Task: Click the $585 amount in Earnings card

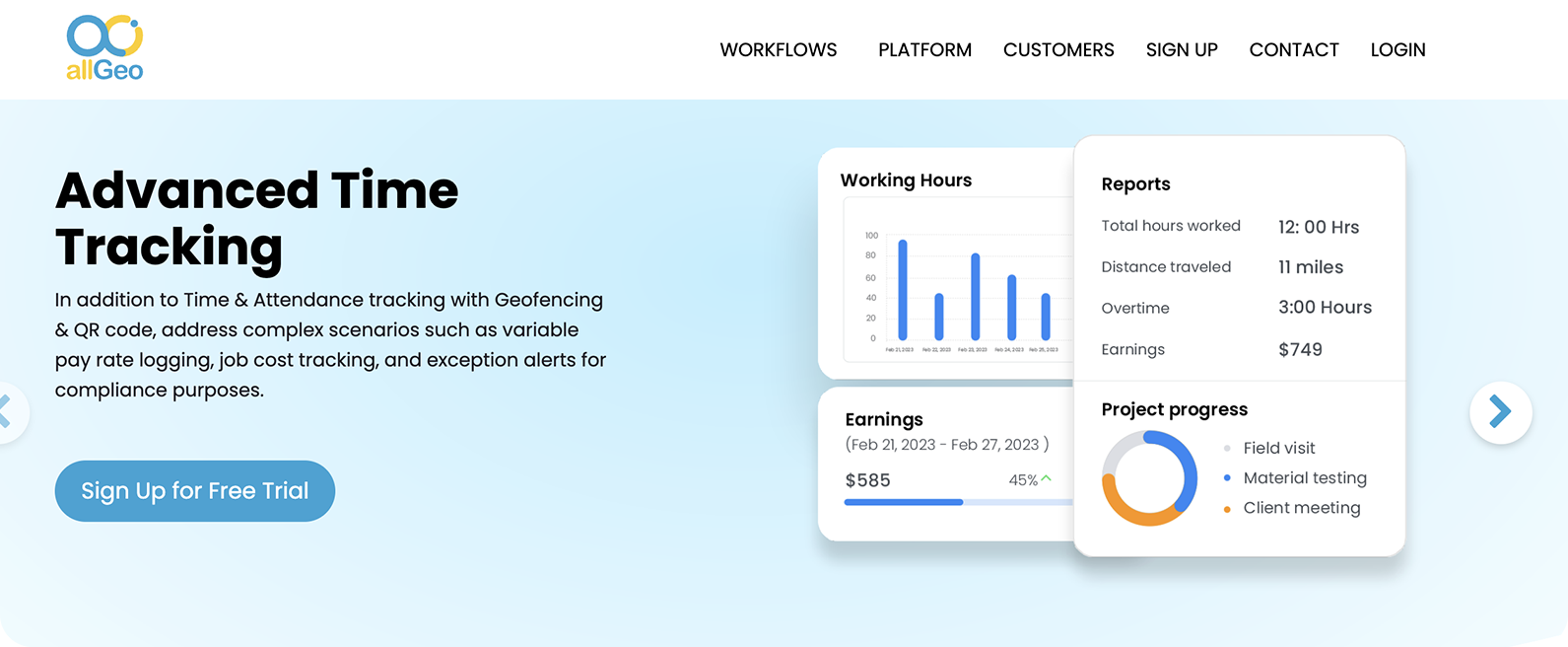Action: pyautogui.click(x=867, y=480)
